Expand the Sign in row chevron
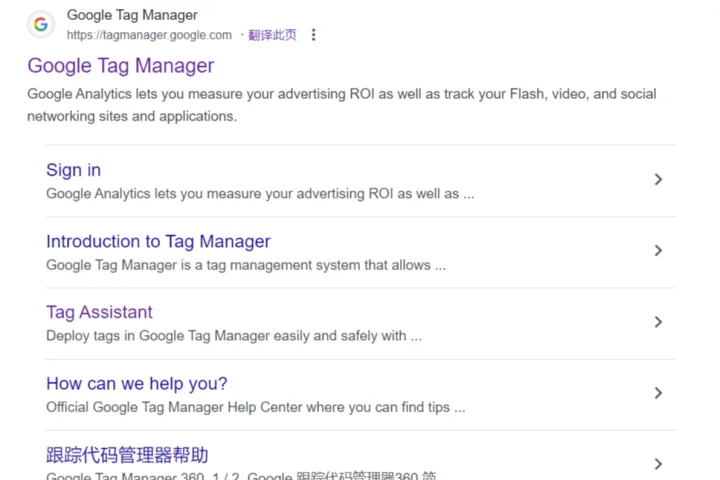Screen dimensions: 720x480 point(658,179)
